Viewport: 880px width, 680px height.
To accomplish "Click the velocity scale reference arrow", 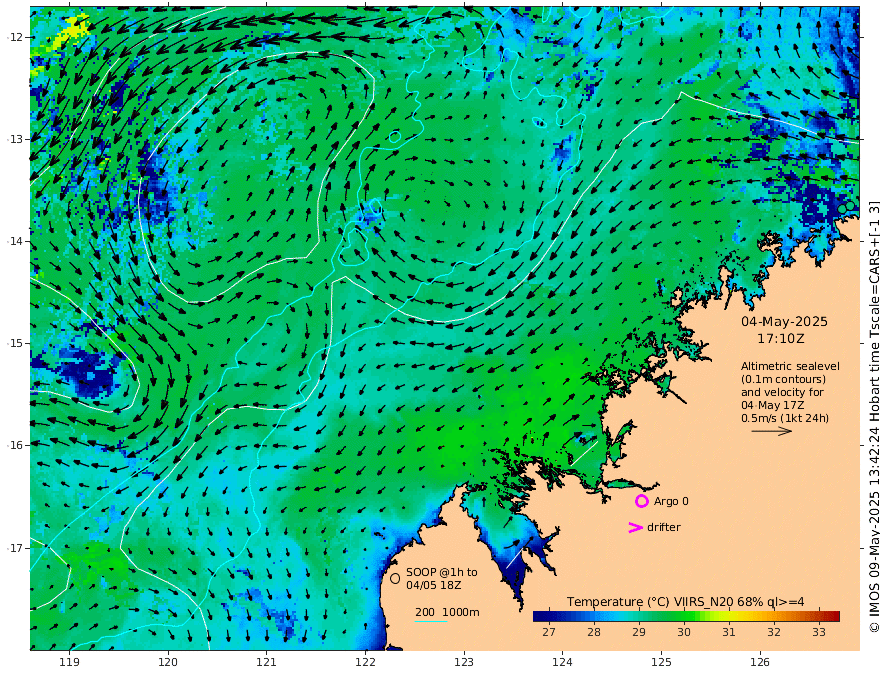I will click(x=772, y=431).
